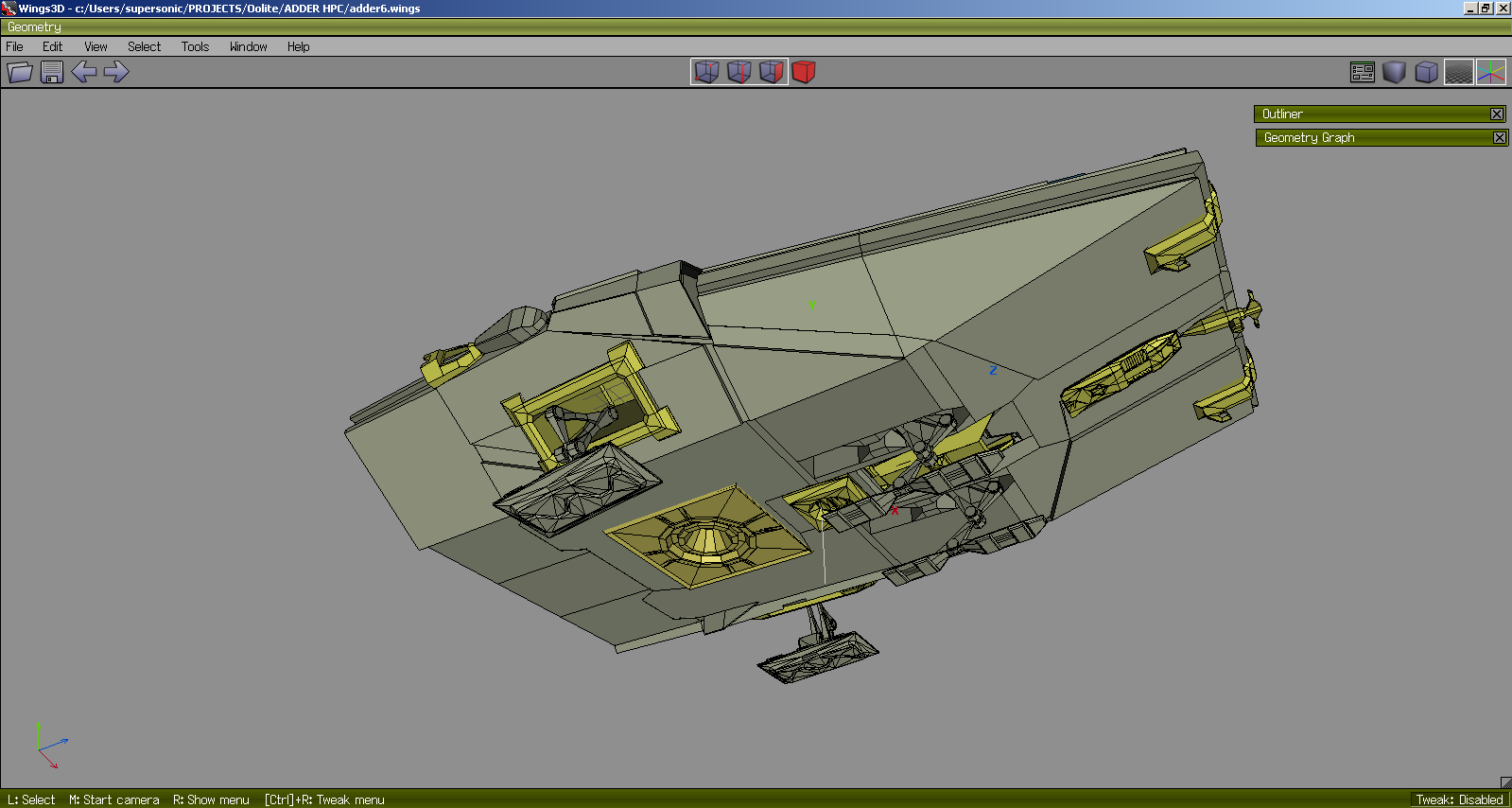Open the Tools menu

[x=195, y=46]
